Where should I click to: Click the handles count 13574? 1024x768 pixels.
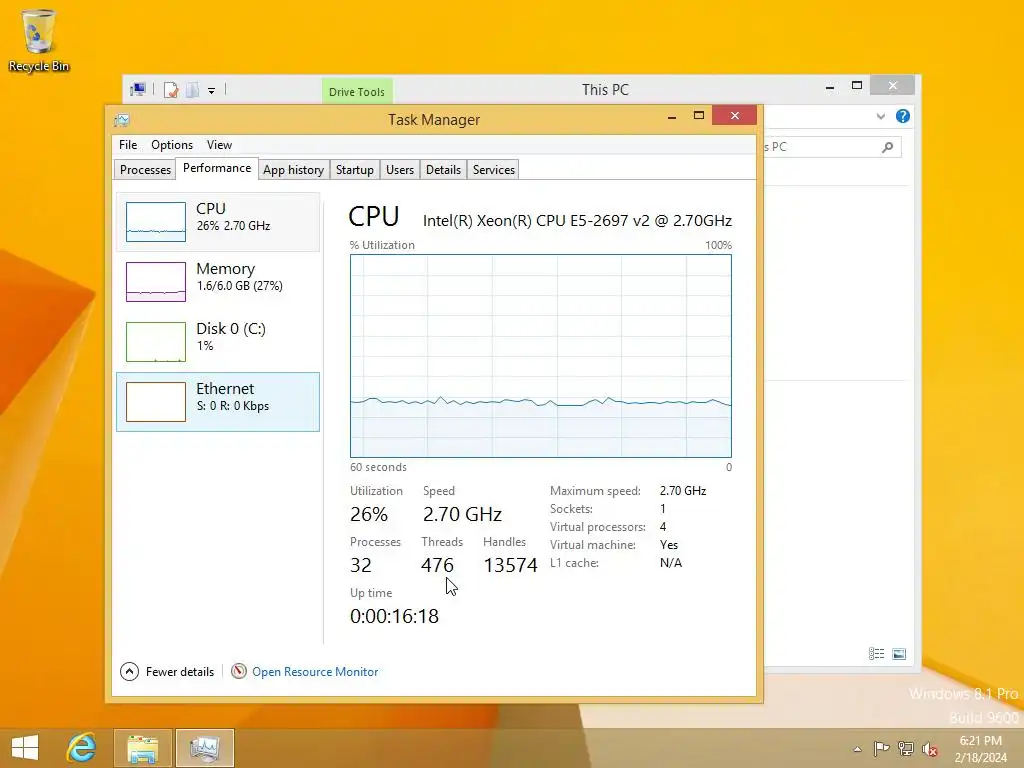[x=510, y=566]
